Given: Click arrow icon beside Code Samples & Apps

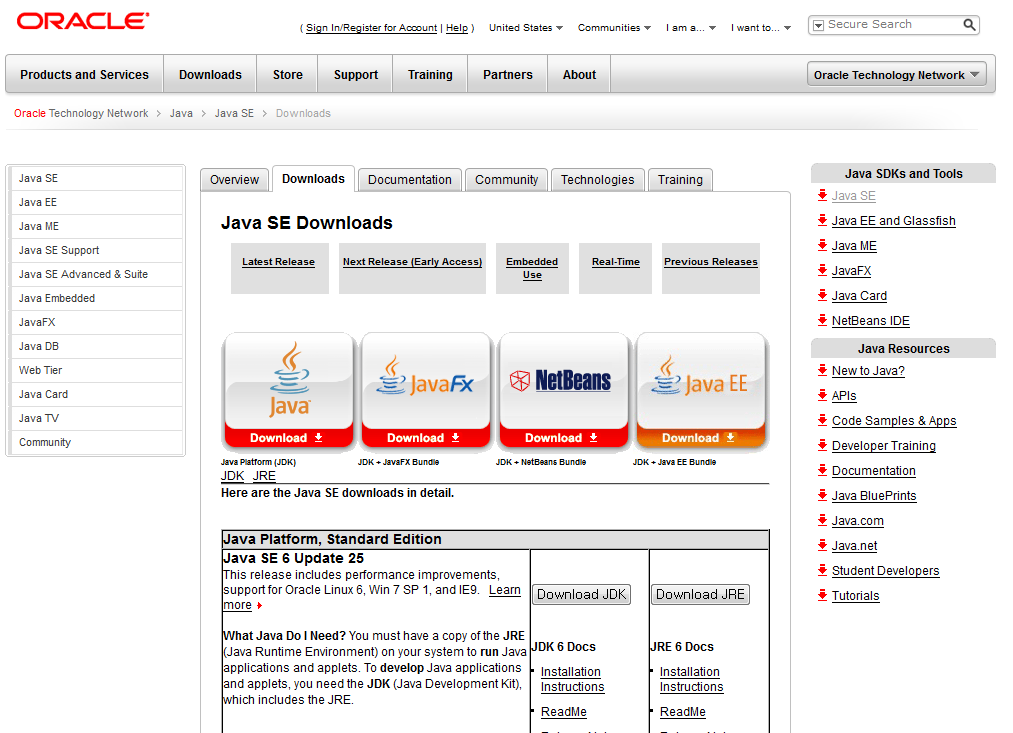Looking at the screenshot, I should coord(822,420).
